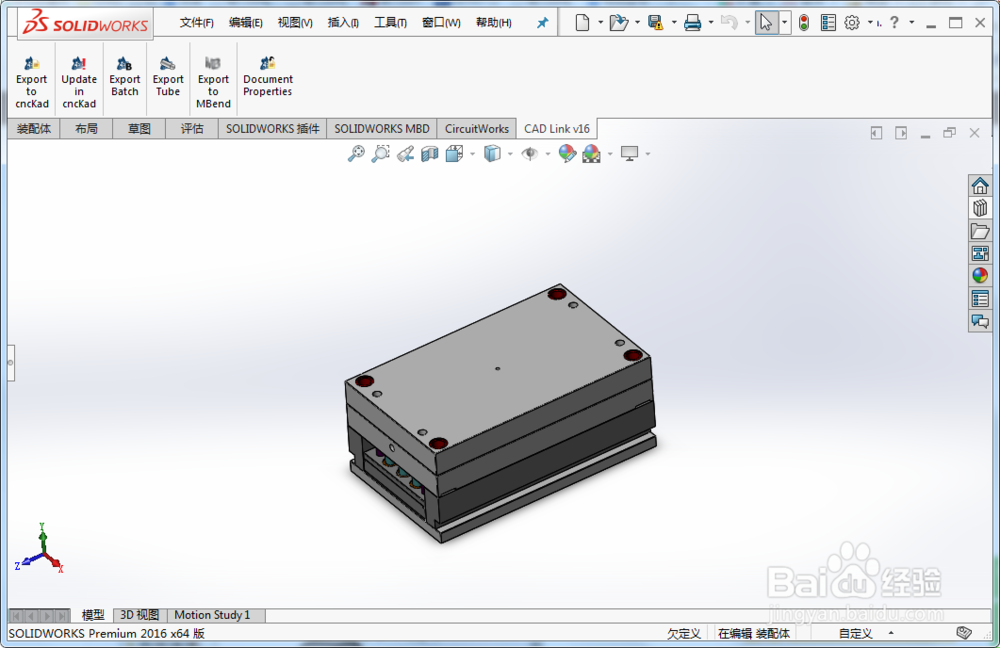Click the tag icon in status bar
The image size is (1000, 648).
(964, 633)
